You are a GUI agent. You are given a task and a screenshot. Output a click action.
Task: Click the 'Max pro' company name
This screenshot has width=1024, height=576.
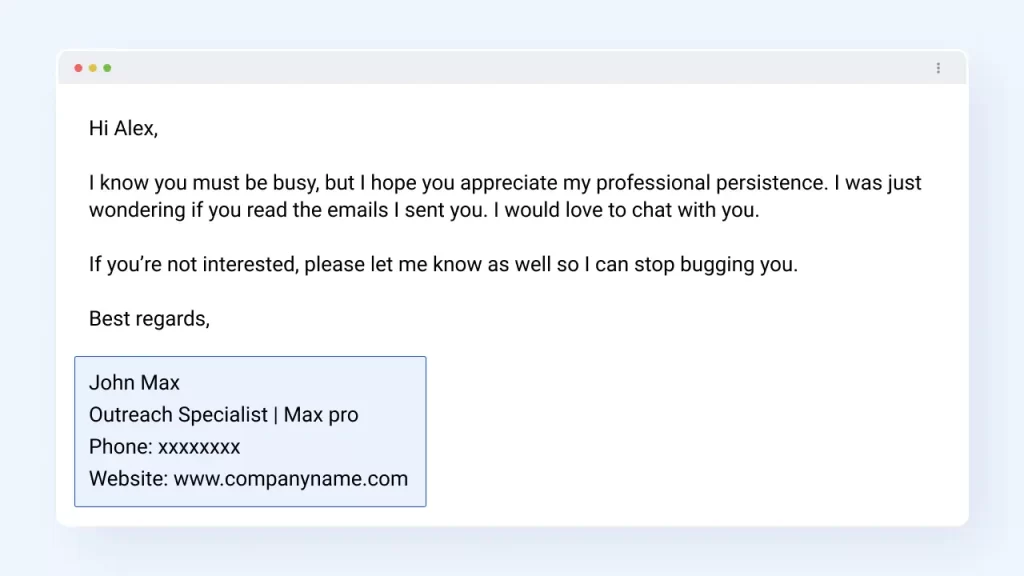pyautogui.click(x=321, y=414)
